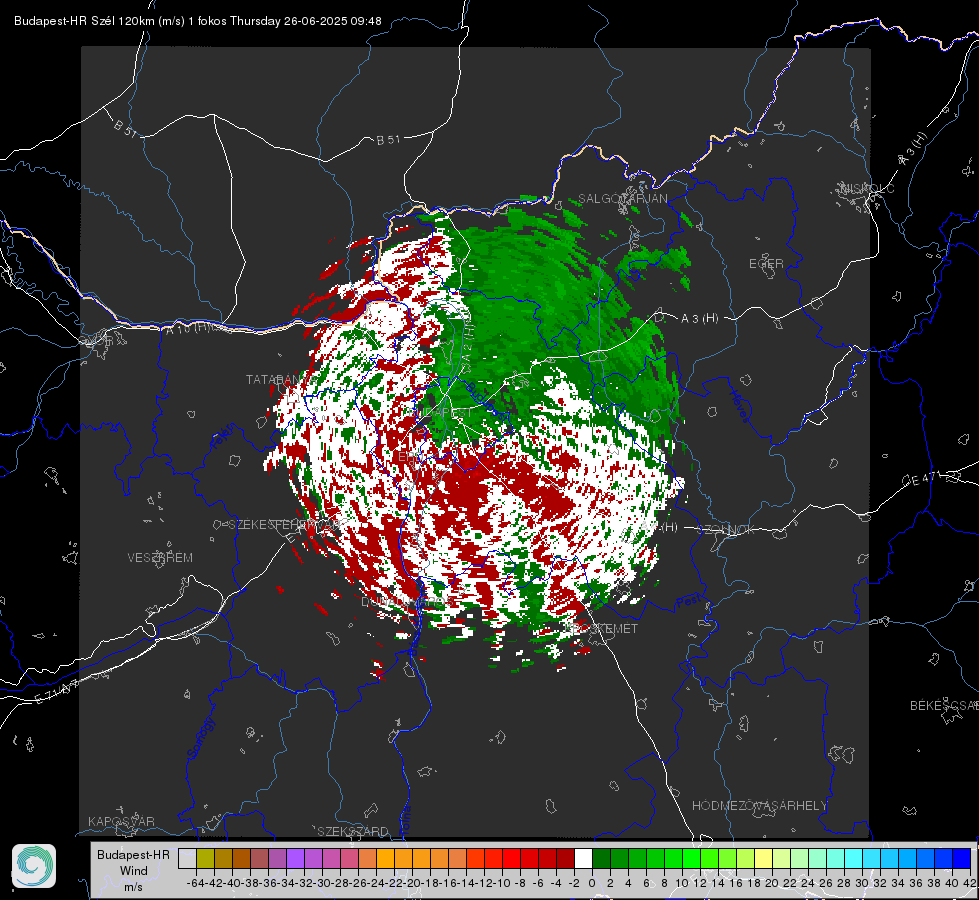Select the Heves county label
The width and height of the screenshot is (979, 900).
coord(739,406)
